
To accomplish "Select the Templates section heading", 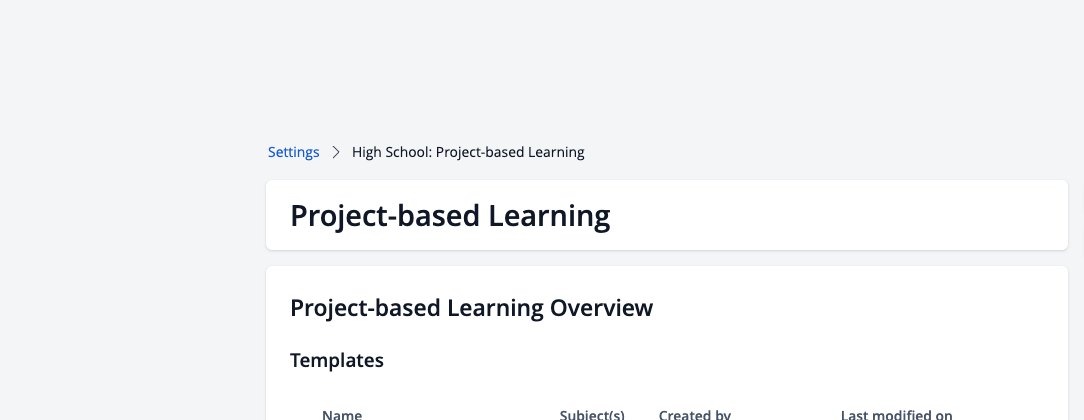I will point(337,360).
